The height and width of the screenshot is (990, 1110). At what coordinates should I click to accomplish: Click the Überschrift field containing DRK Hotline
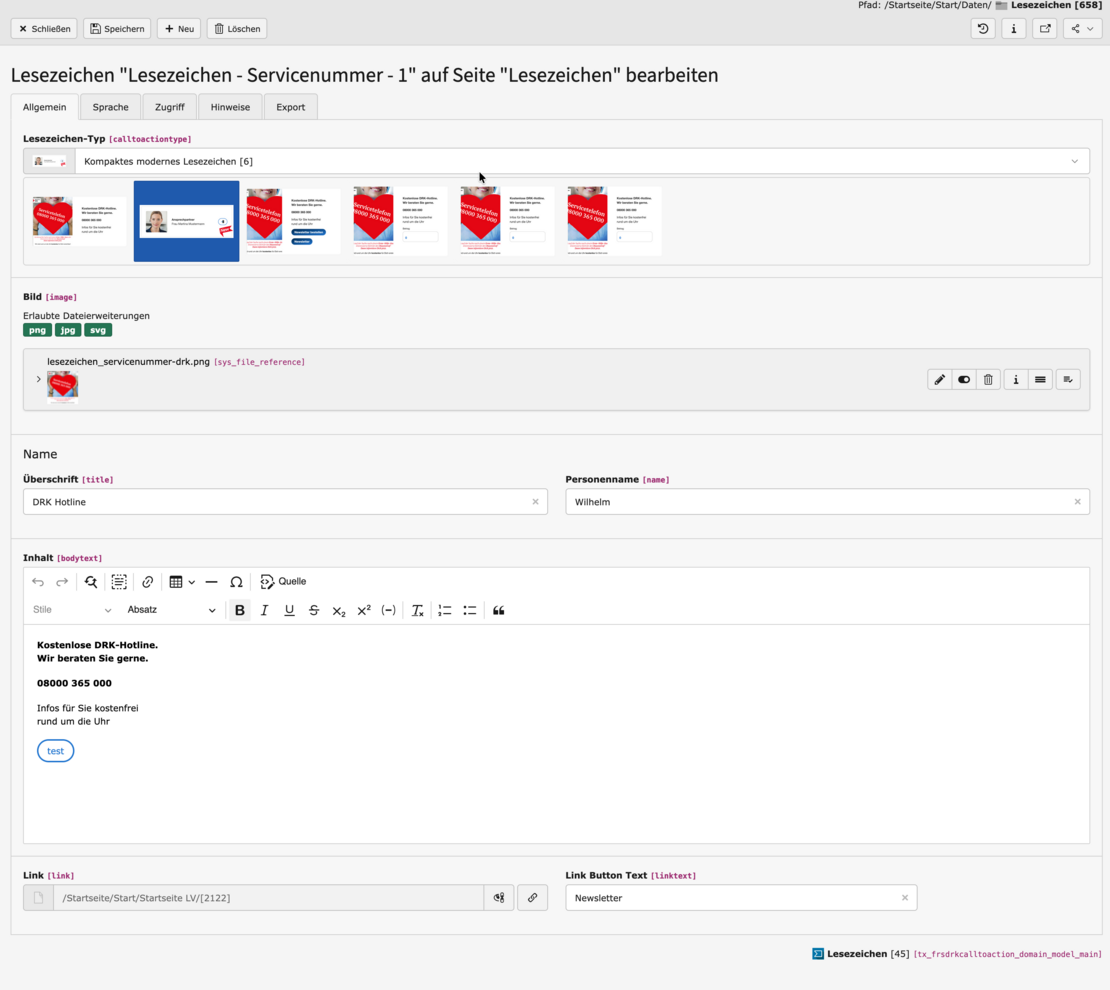tap(280, 502)
